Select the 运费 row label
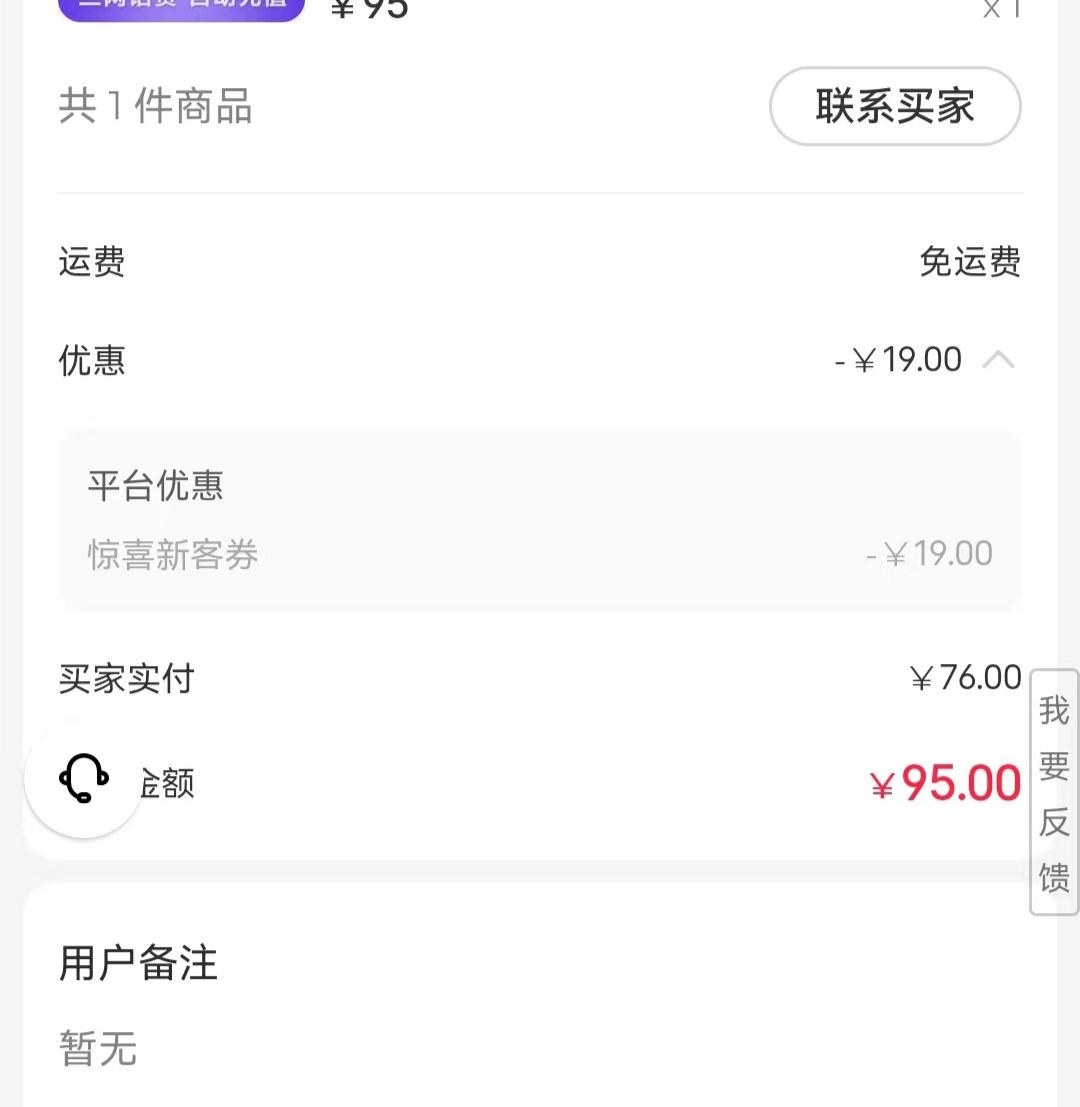This screenshot has width=1080, height=1107. click(92, 263)
